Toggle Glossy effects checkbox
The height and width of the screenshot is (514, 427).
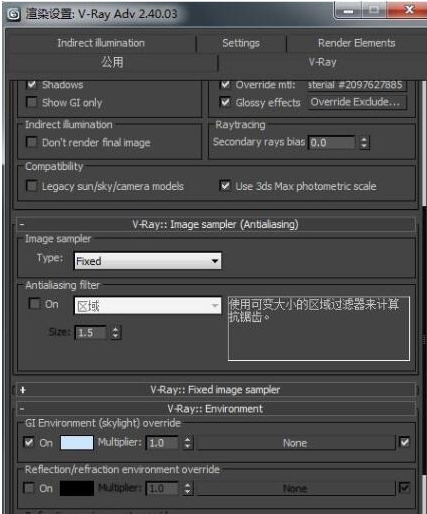pyautogui.click(x=225, y=102)
